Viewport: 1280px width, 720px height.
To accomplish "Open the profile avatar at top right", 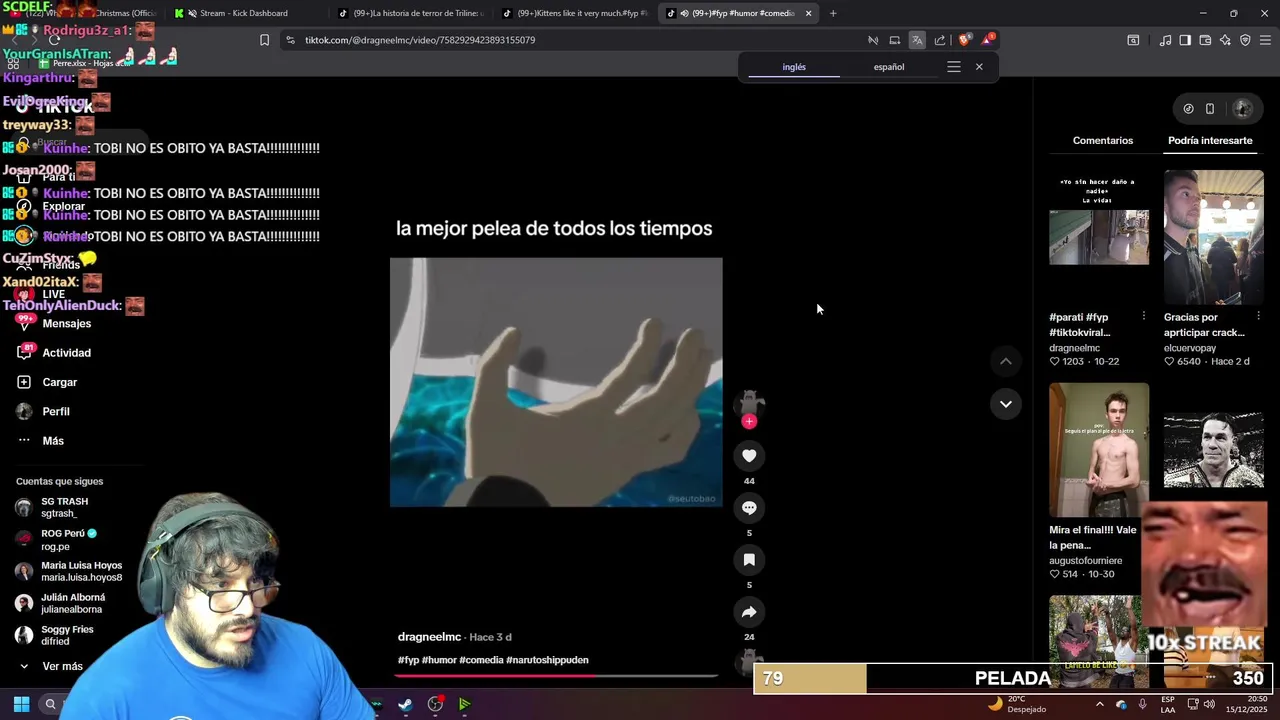I will (1242, 109).
